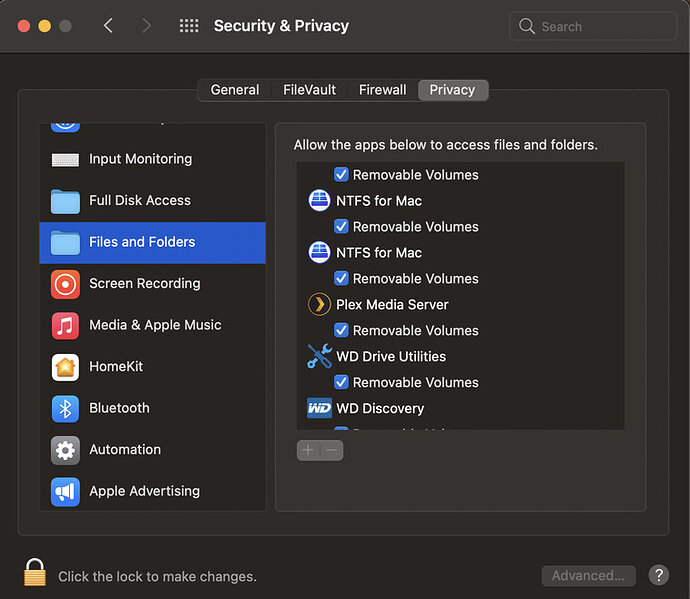Switch to the General tab
Image resolution: width=690 pixels, height=599 pixels.
coord(235,90)
